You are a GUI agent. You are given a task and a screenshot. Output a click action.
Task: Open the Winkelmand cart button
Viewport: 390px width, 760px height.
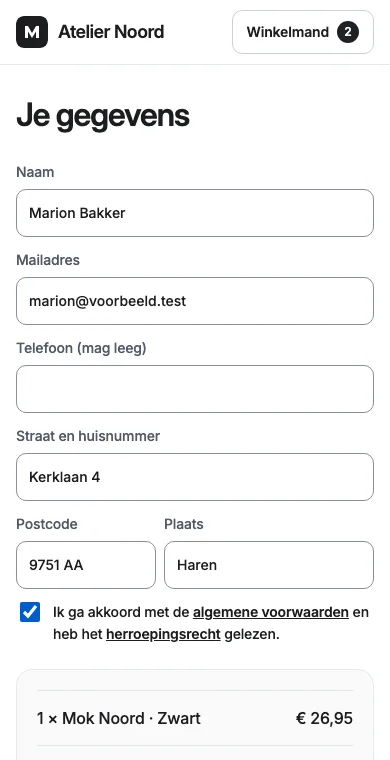[x=303, y=32]
